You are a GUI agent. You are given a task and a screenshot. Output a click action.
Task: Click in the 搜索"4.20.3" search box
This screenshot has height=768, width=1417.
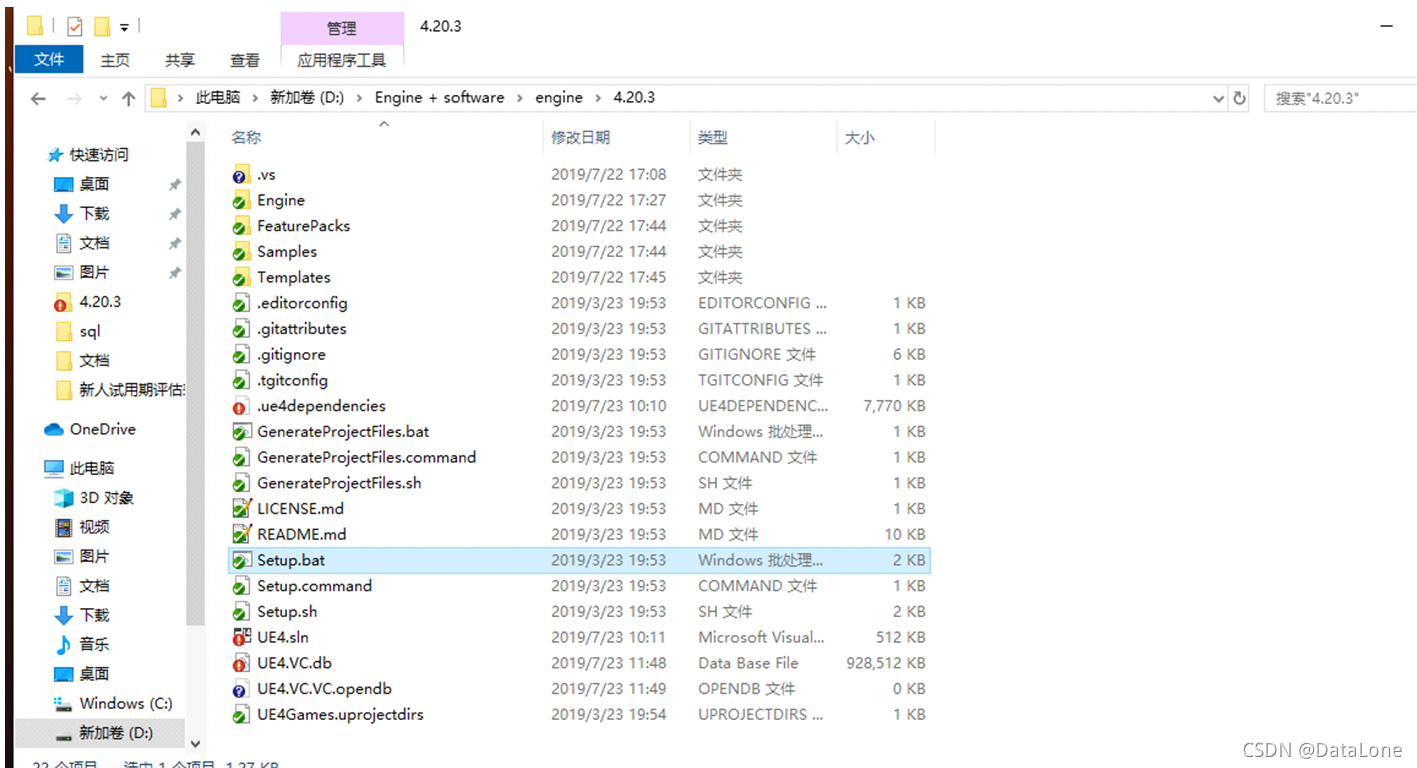1340,98
